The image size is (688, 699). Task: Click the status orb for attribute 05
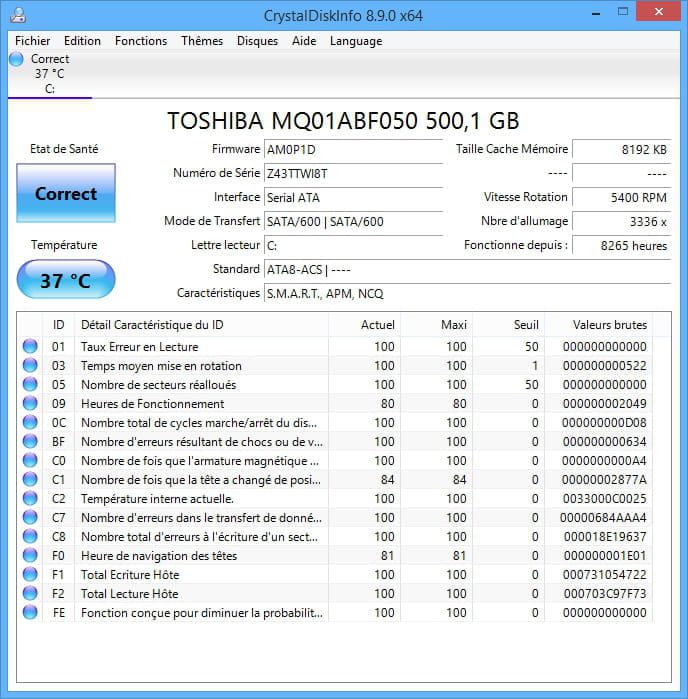[x=30, y=384]
